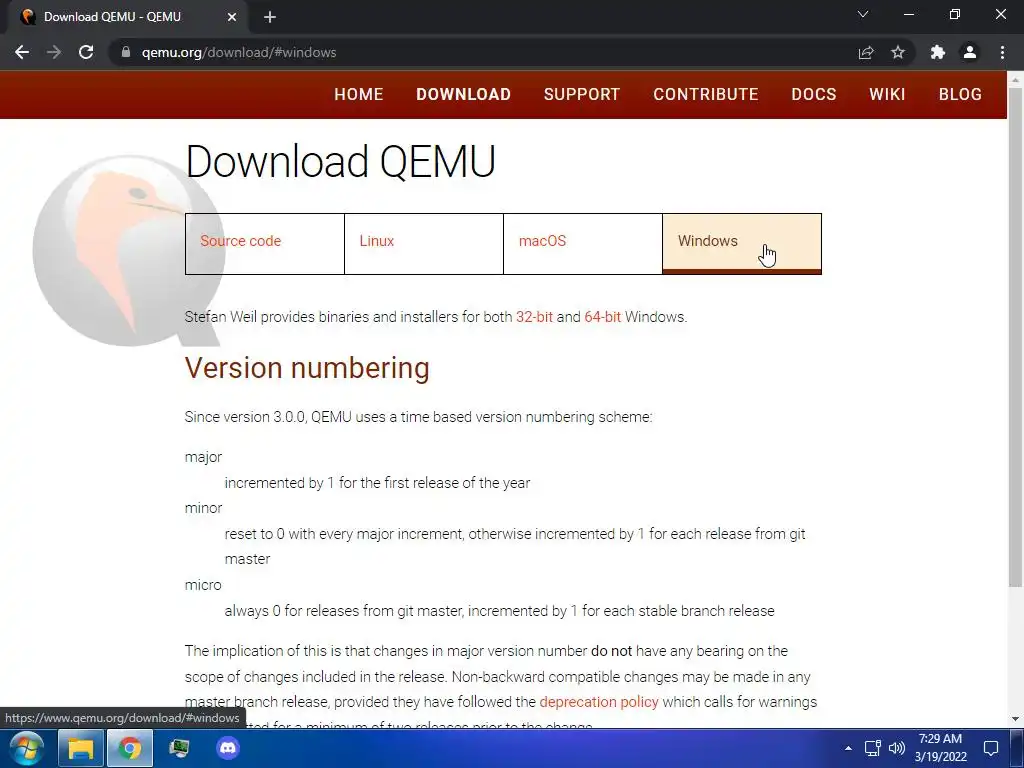Reload the QEMU download page
The width and height of the screenshot is (1024, 768).
tap(86, 52)
